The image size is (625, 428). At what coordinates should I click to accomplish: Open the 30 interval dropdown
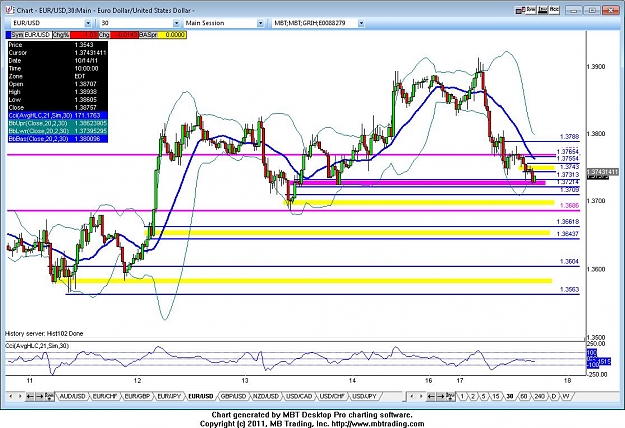177,23
